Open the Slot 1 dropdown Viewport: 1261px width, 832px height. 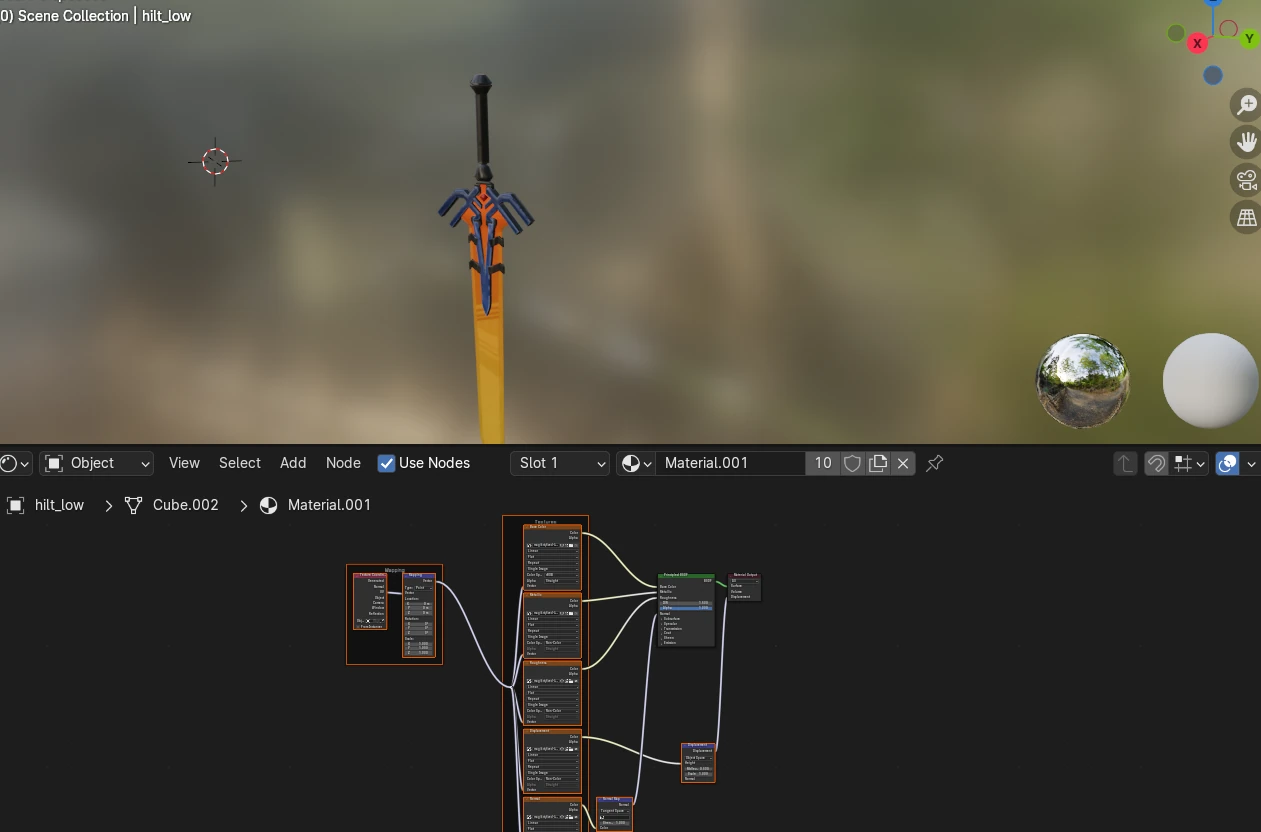[560, 463]
